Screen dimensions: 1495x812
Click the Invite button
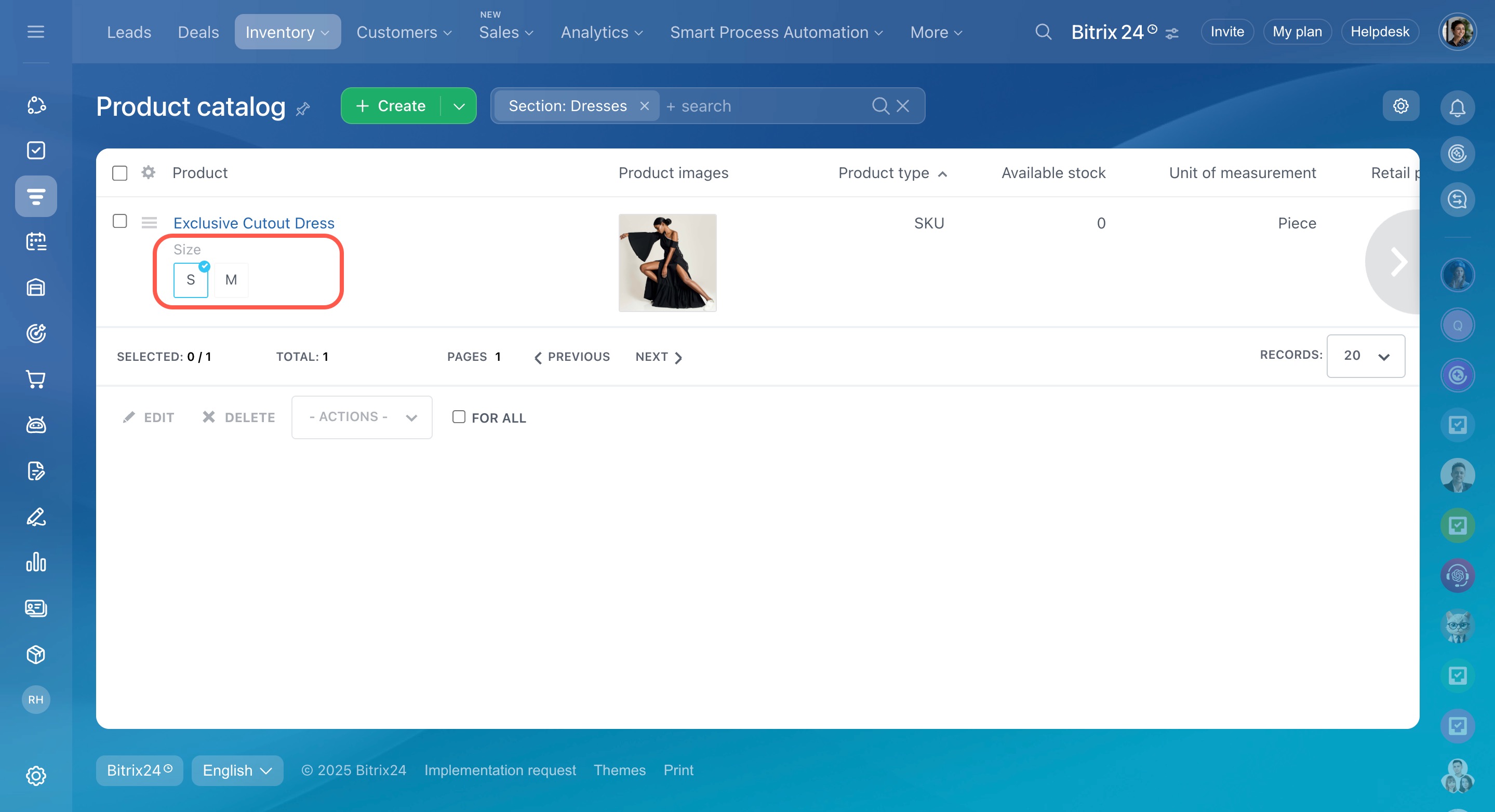[1226, 32]
